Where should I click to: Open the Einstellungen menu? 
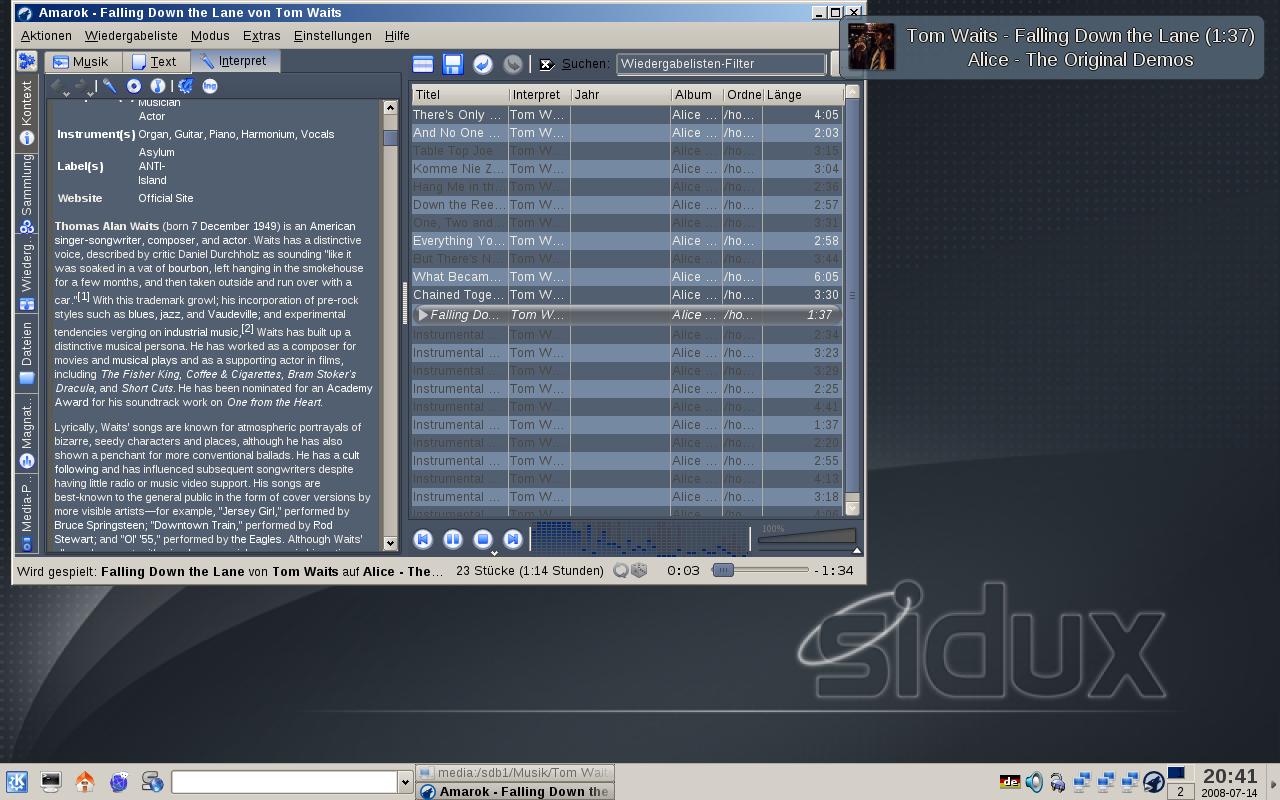pos(332,36)
